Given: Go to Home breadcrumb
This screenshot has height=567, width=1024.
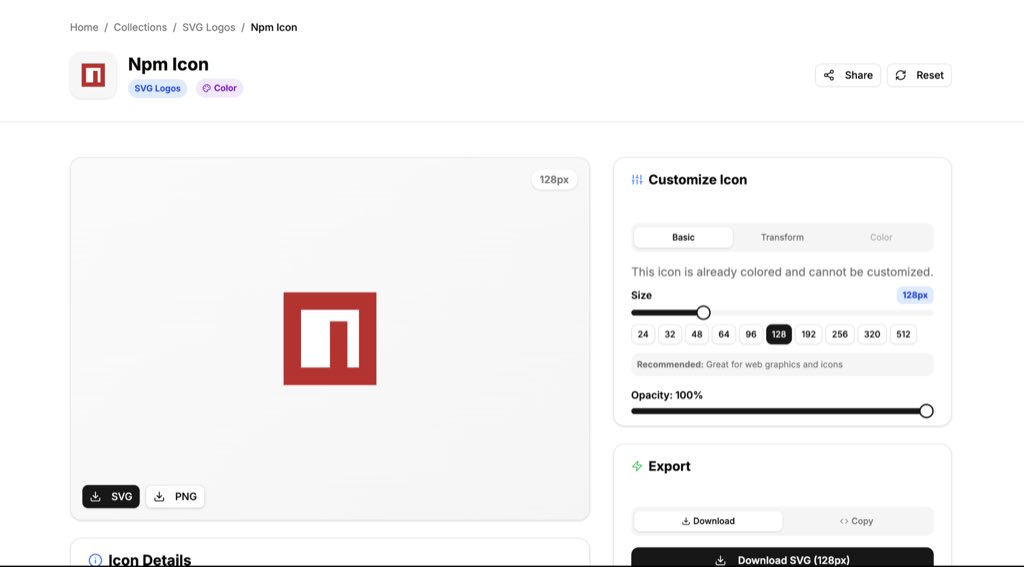Looking at the screenshot, I should pyautogui.click(x=84, y=27).
